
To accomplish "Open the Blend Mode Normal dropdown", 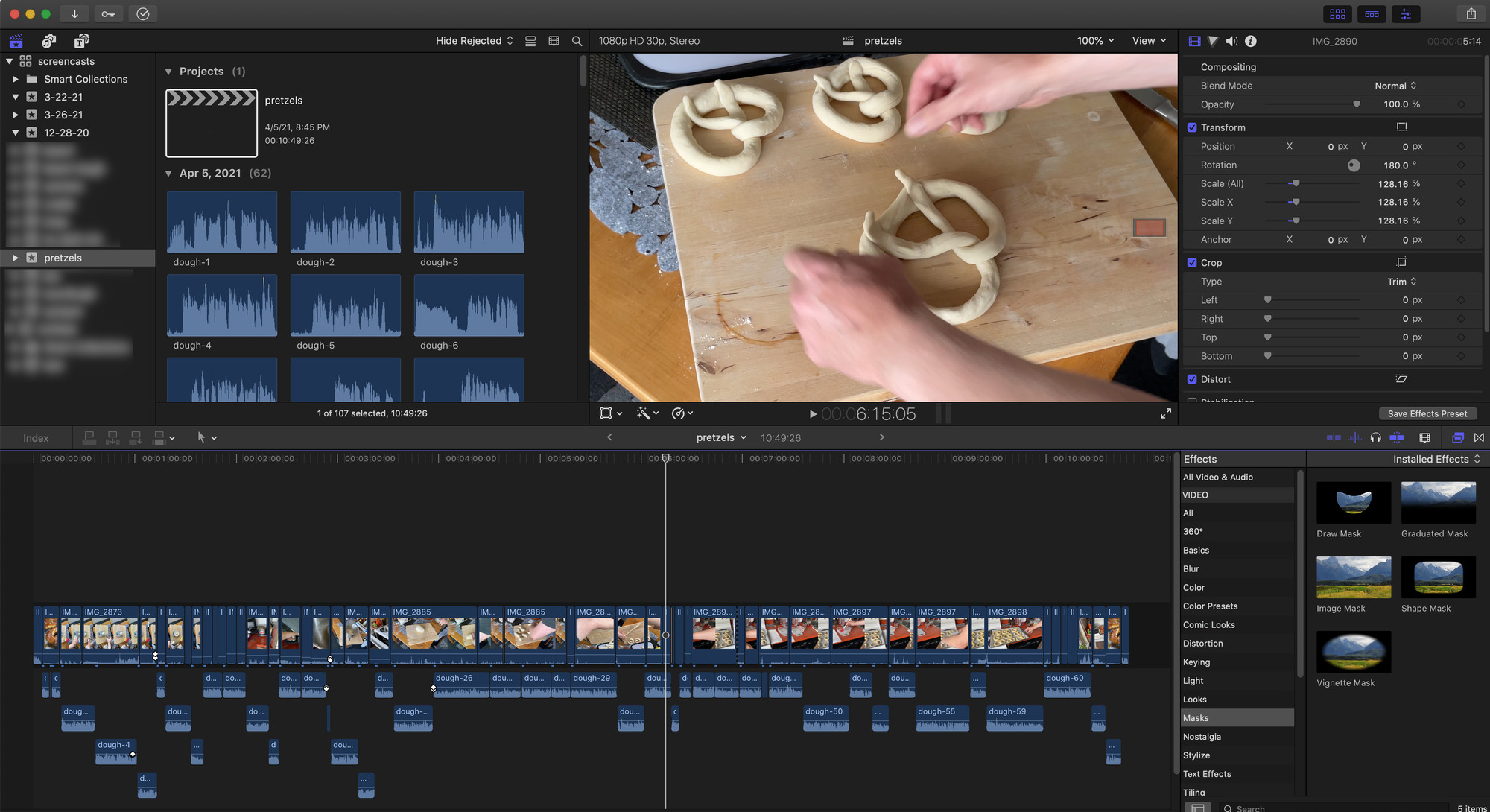I will click(1395, 86).
